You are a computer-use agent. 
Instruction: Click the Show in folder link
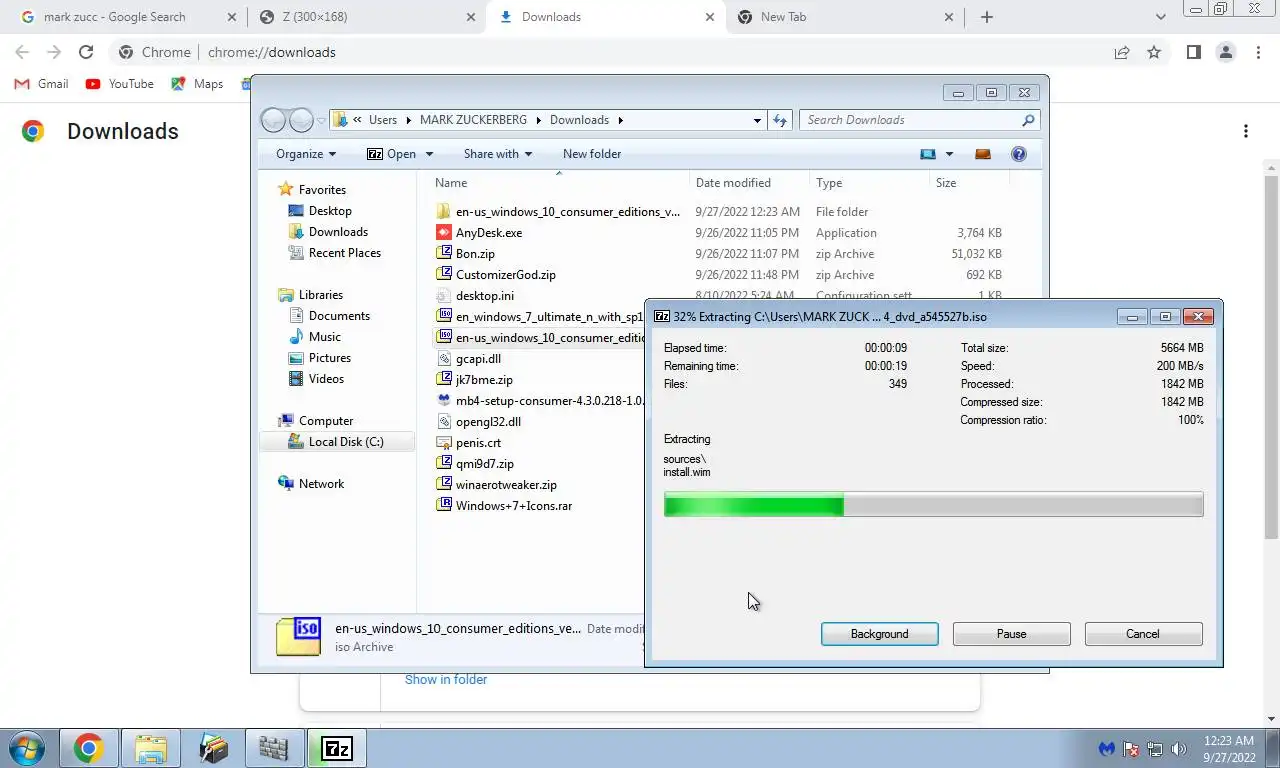[x=446, y=679]
